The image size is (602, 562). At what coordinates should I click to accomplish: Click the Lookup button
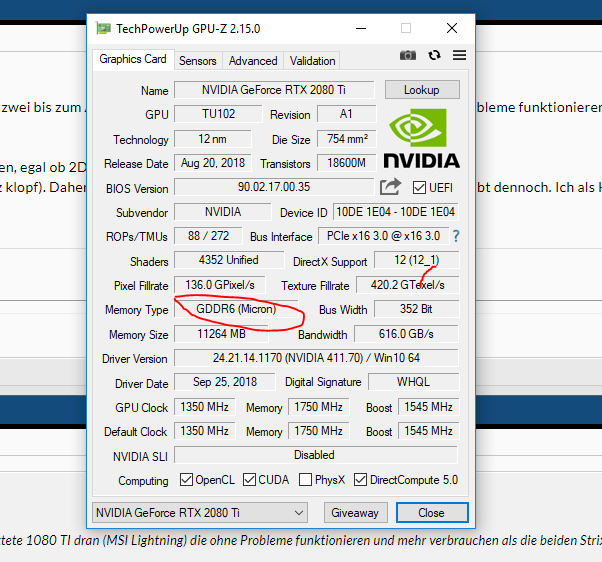coord(422,90)
